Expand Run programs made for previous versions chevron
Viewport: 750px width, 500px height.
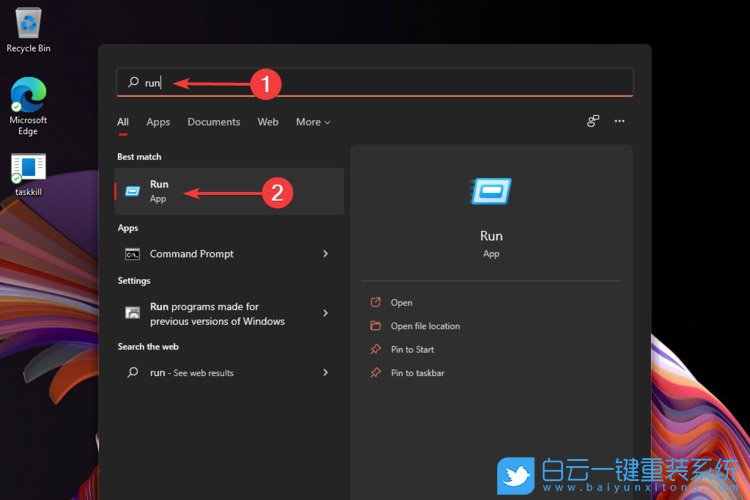point(325,313)
